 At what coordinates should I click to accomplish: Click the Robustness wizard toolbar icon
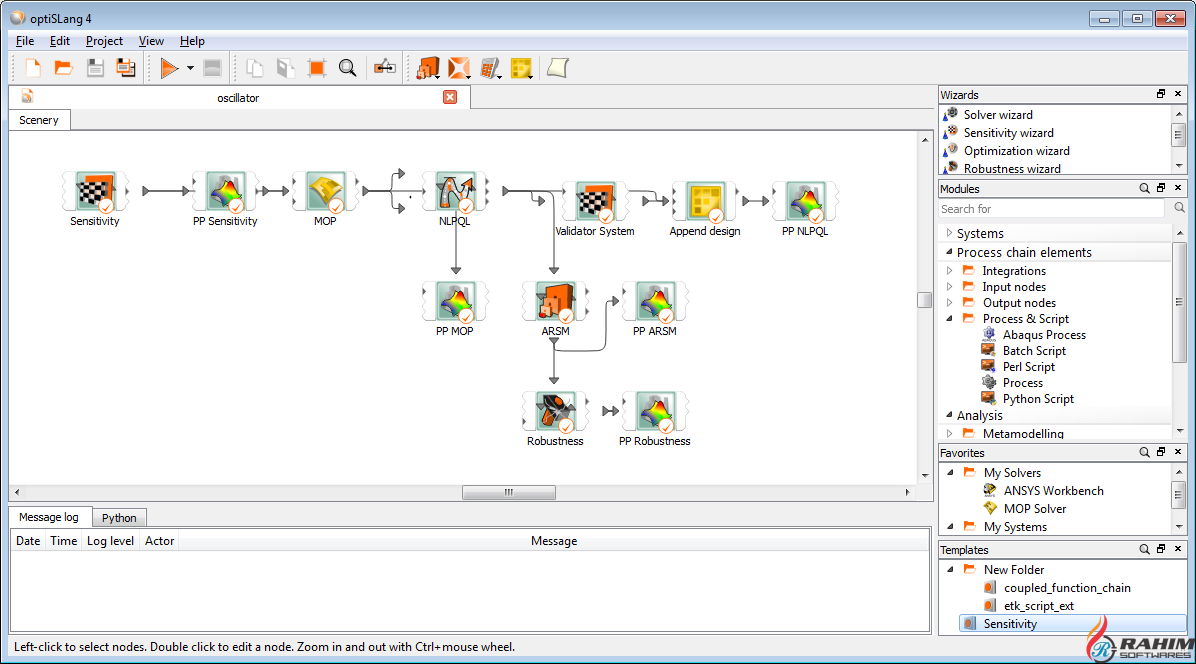(490, 68)
